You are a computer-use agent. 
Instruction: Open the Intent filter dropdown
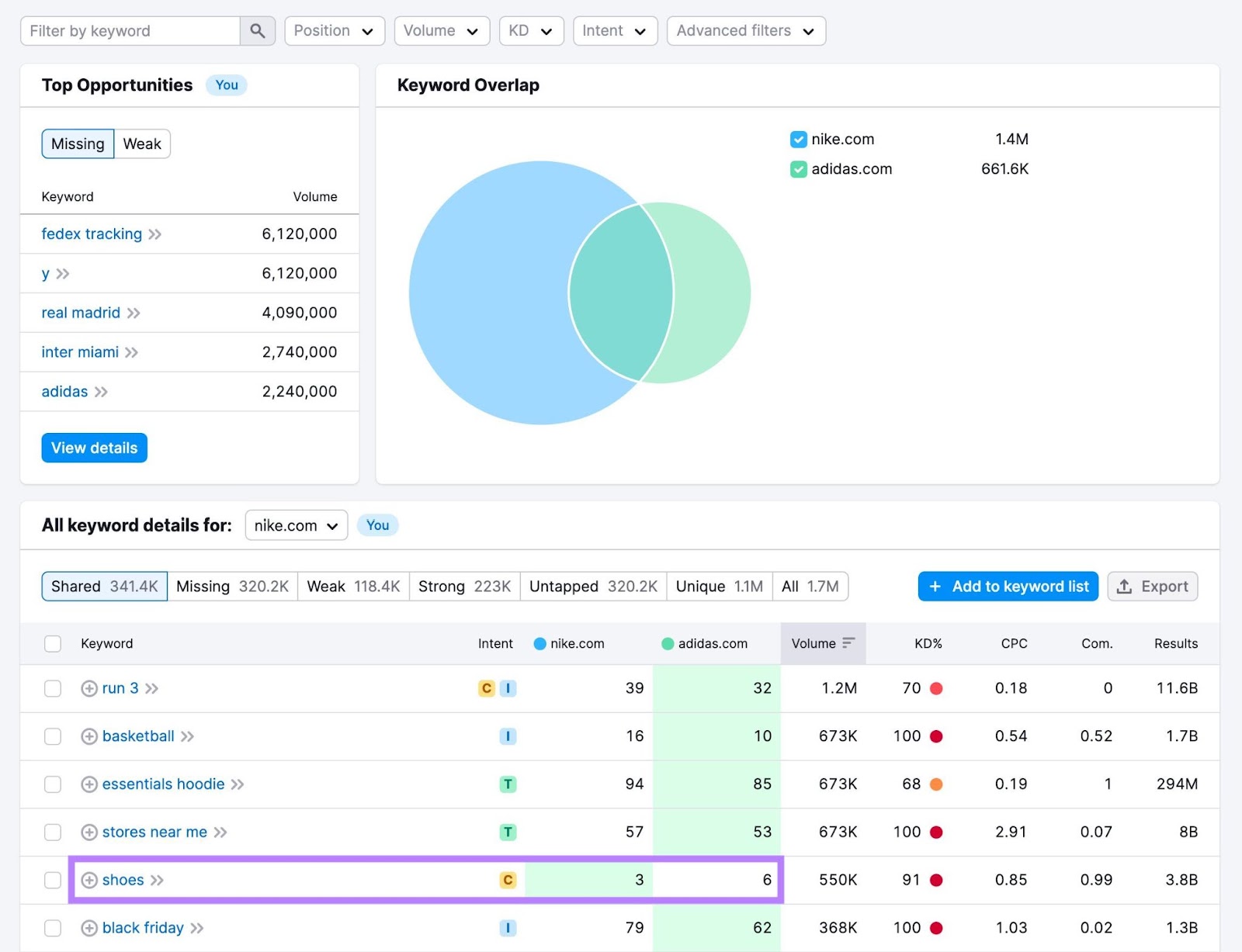tap(615, 31)
